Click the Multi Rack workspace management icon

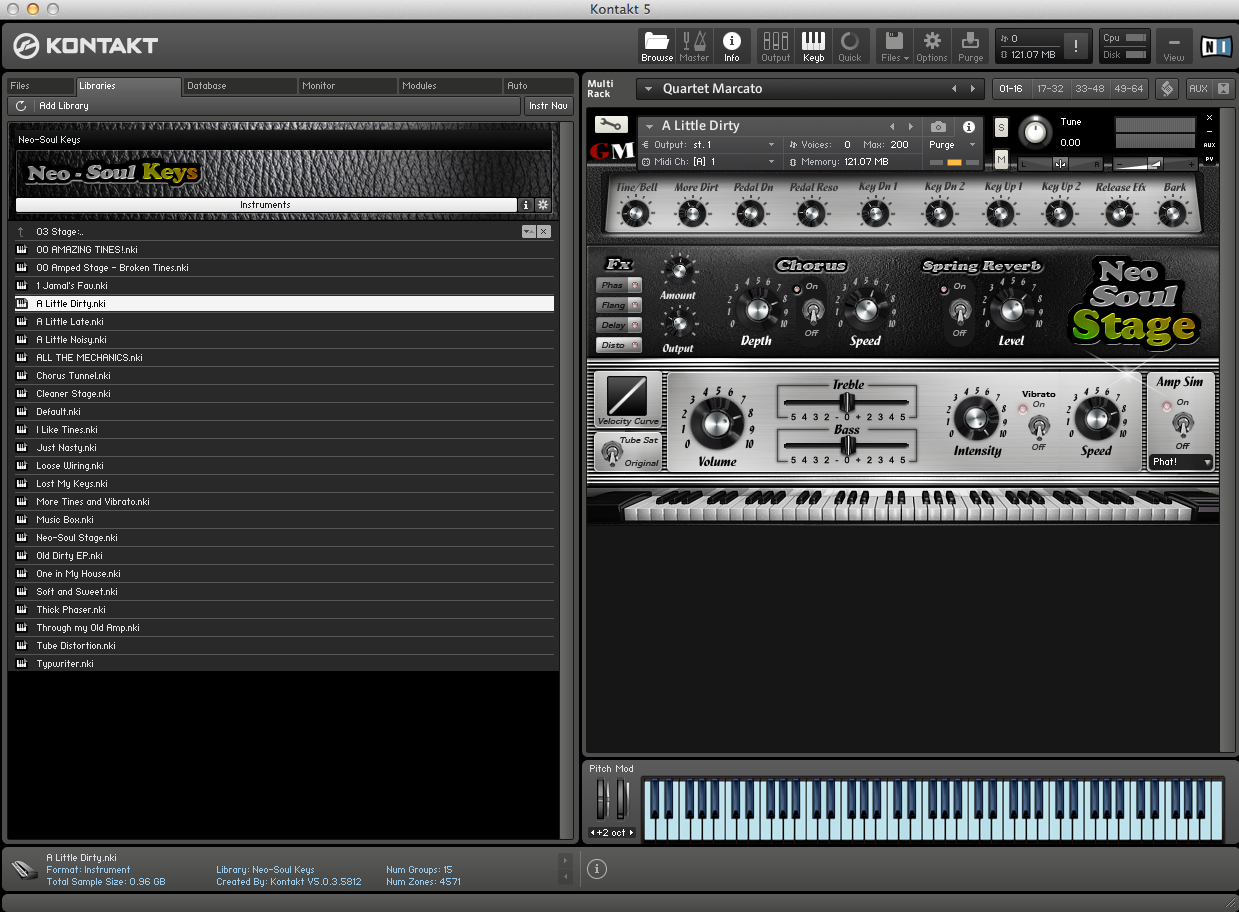[x=1166, y=89]
